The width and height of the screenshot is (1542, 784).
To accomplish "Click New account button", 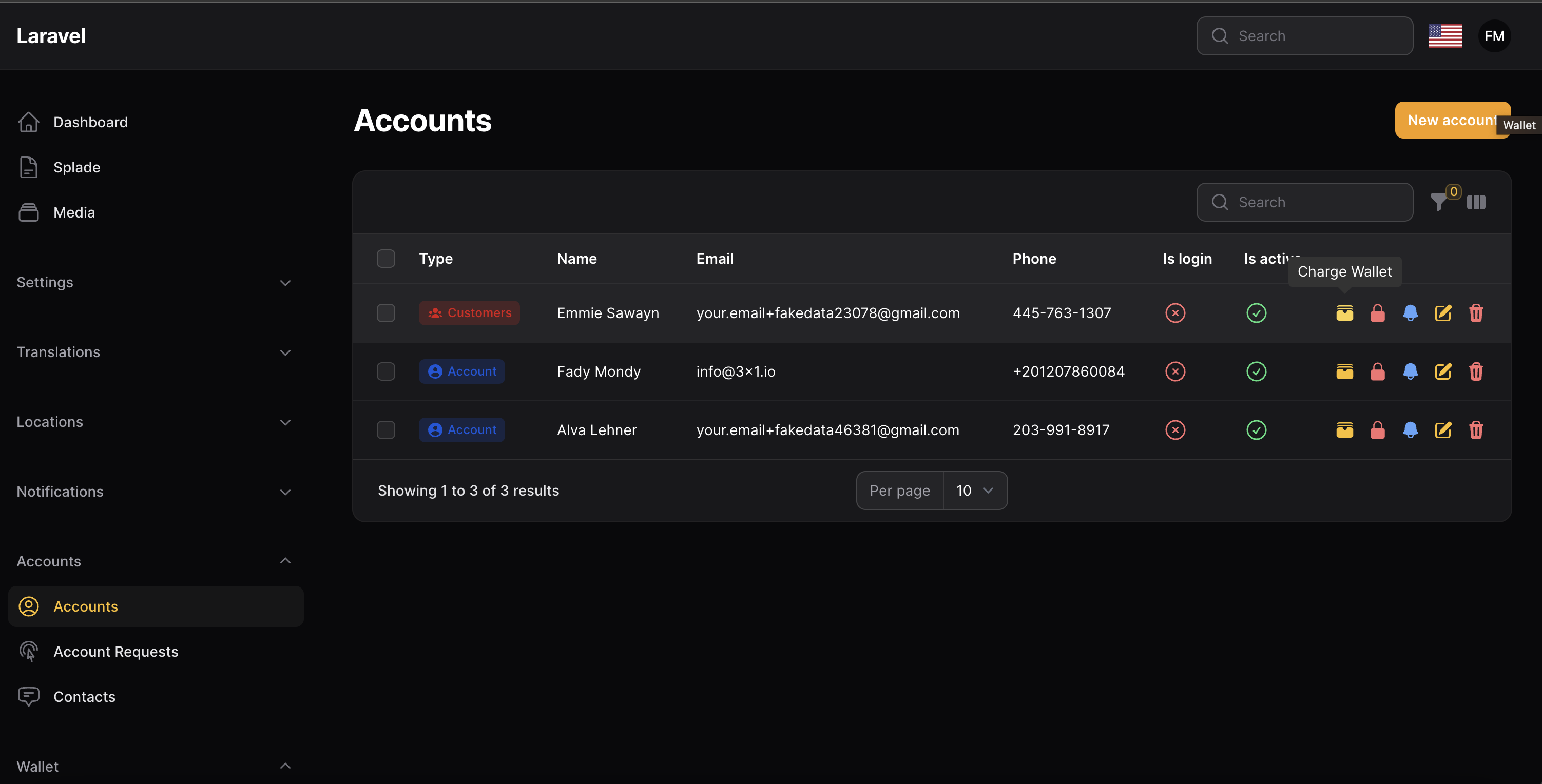I will (x=1452, y=120).
